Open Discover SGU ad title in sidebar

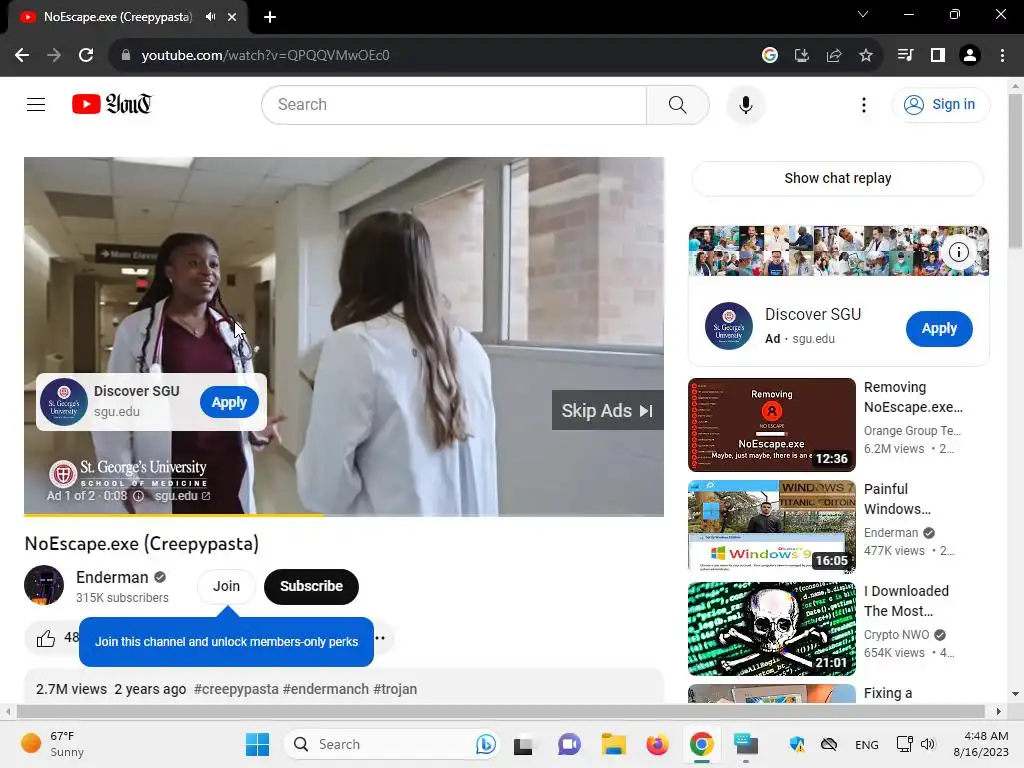pos(812,315)
